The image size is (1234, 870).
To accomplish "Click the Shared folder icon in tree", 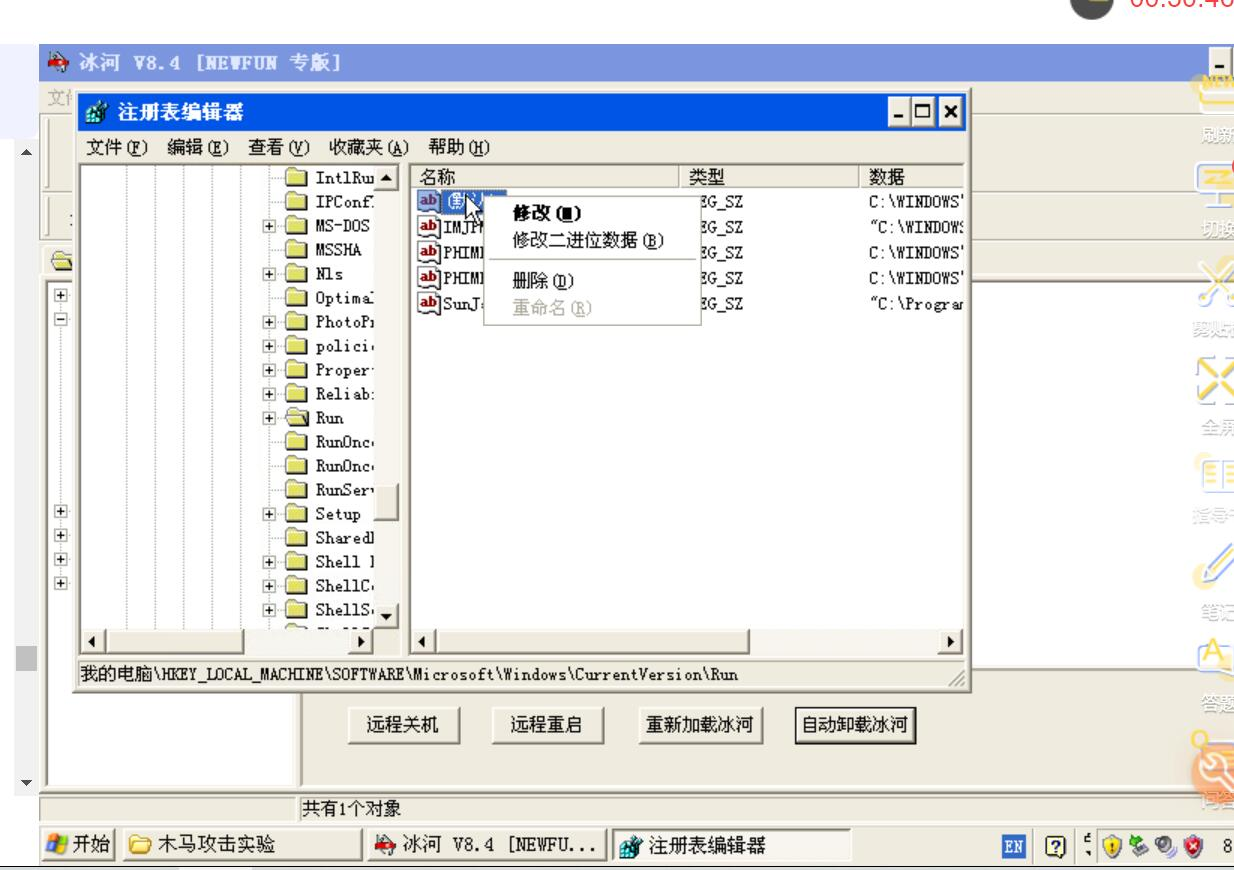I will pyautogui.click(x=297, y=537).
